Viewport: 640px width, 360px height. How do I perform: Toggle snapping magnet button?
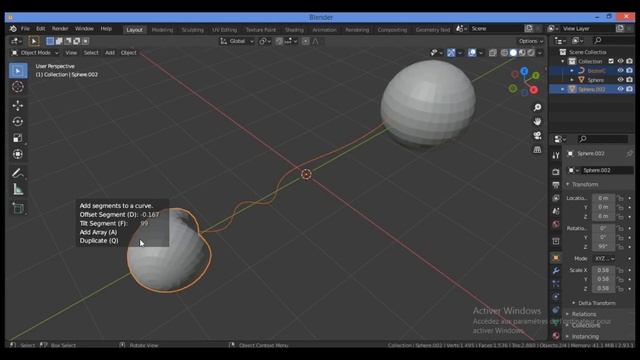pos(279,41)
